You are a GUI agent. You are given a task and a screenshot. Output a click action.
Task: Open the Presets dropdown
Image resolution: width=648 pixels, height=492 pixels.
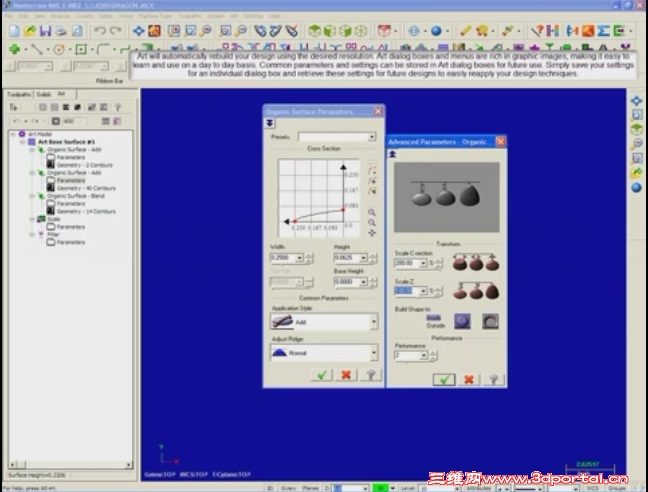[372, 137]
